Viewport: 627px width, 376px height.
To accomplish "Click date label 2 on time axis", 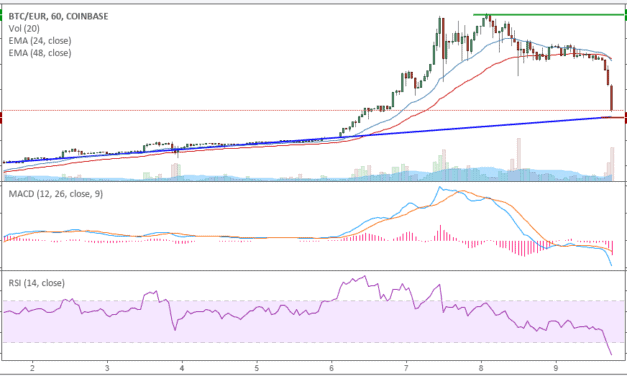I will pyautogui.click(x=32, y=368).
